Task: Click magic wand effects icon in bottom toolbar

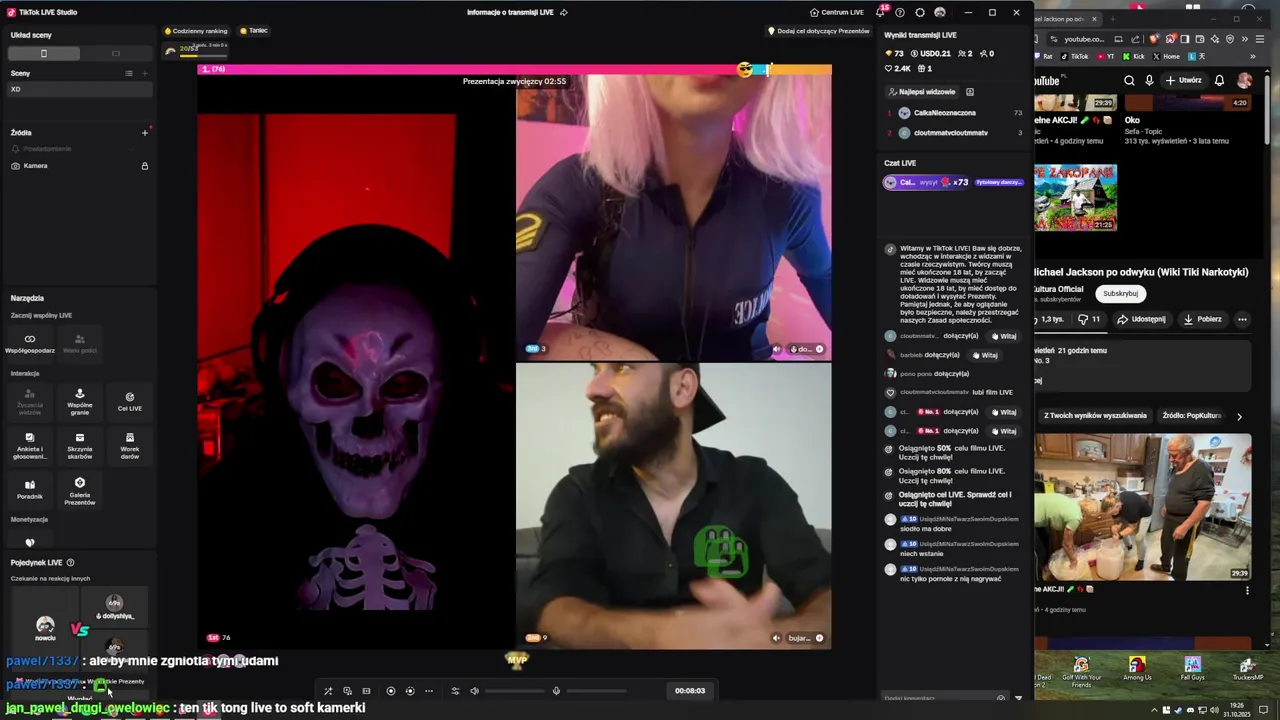Action: (328, 691)
